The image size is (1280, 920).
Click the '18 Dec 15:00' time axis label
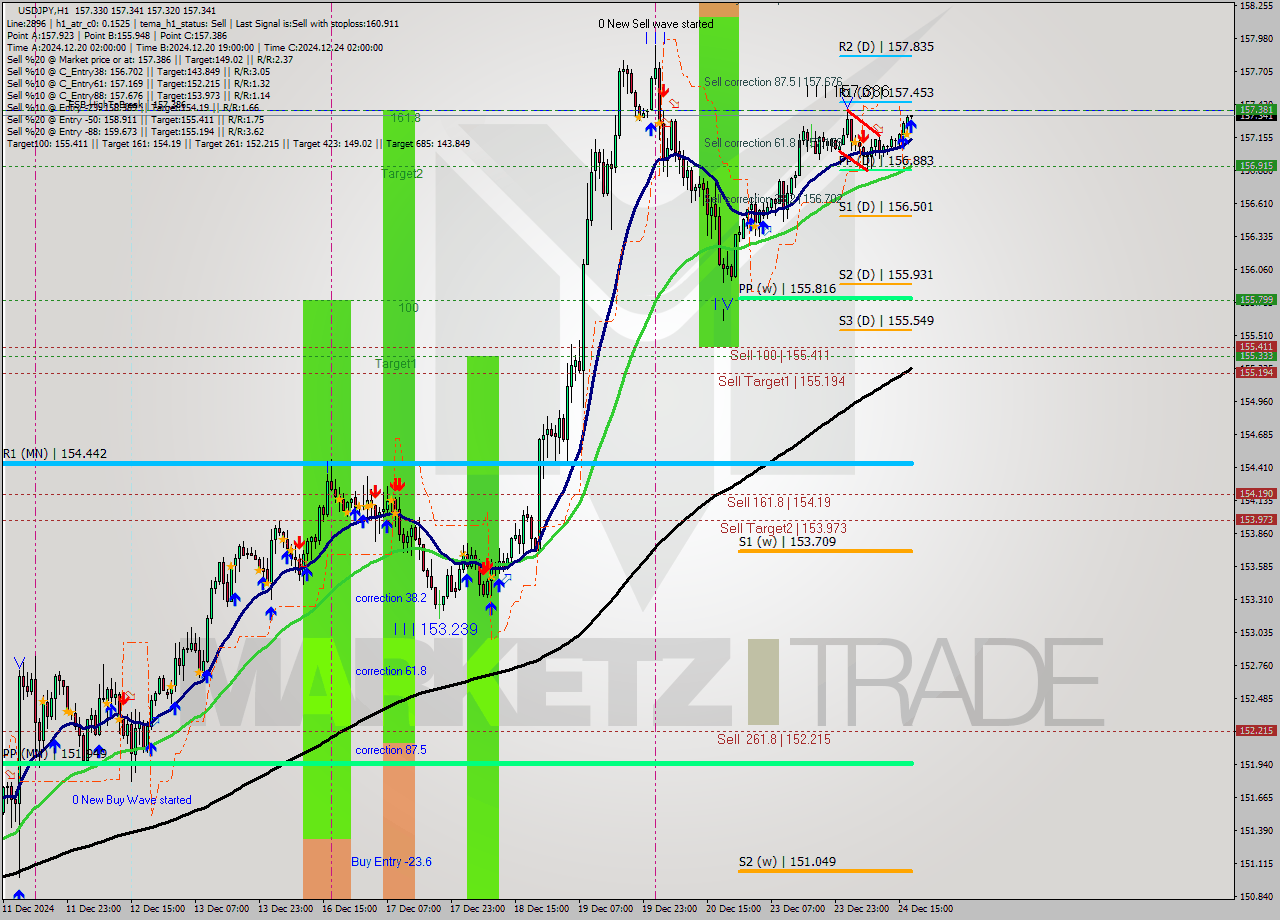[541, 910]
